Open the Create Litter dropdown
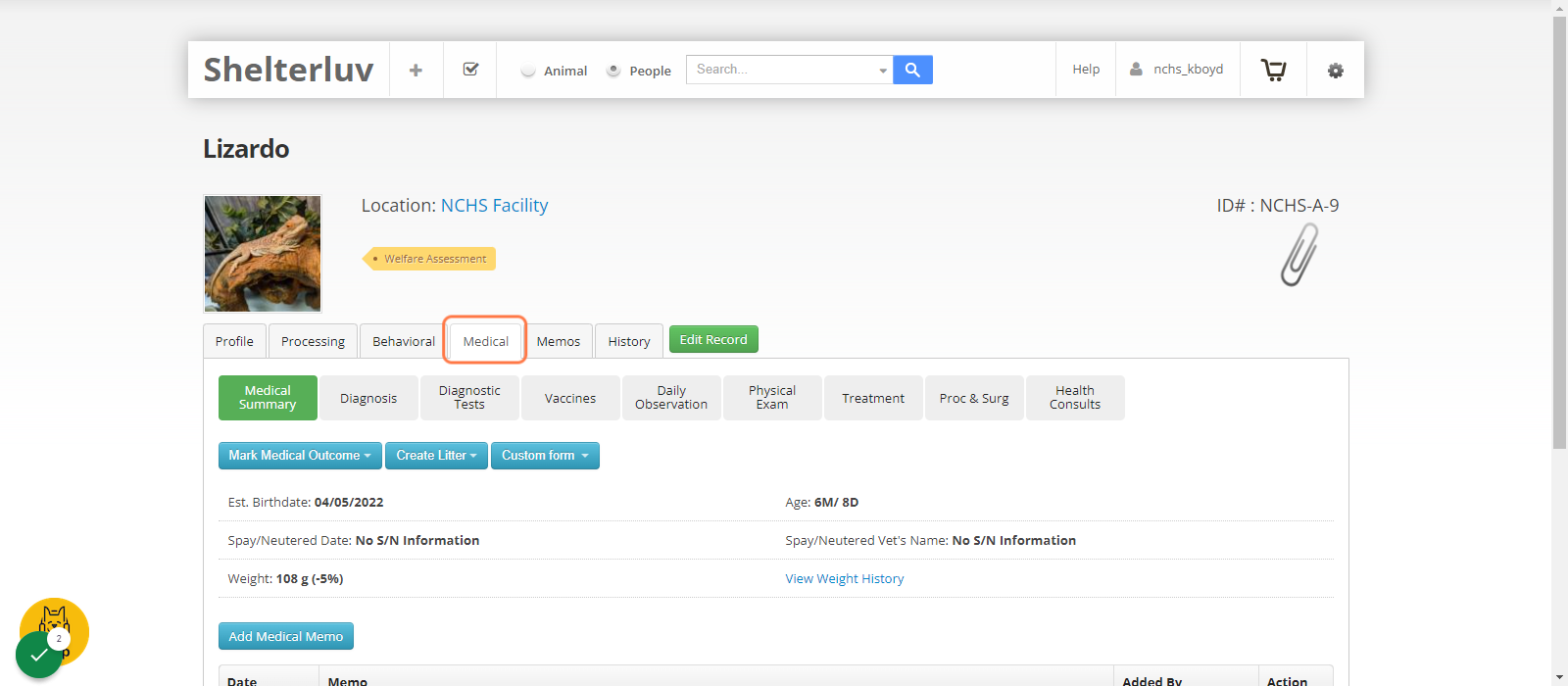Image resolution: width=1568 pixels, height=686 pixels. pos(436,456)
